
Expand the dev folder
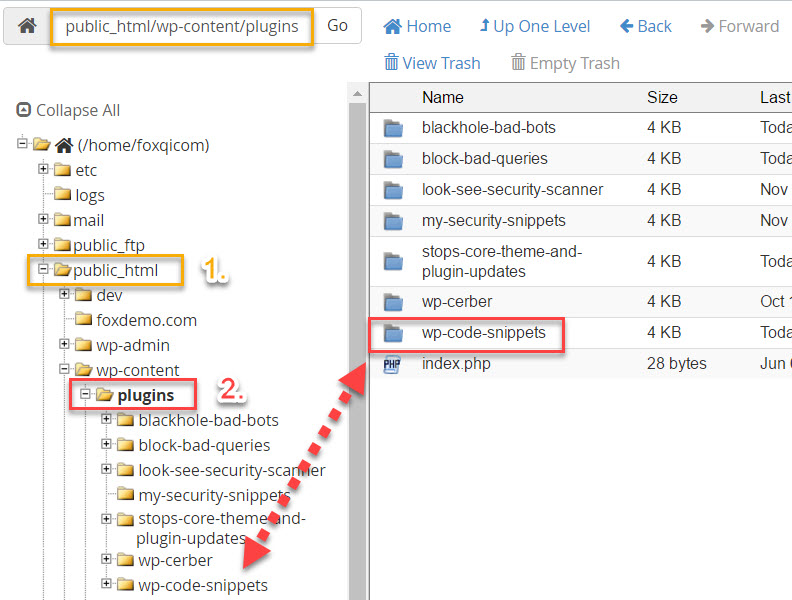64,293
